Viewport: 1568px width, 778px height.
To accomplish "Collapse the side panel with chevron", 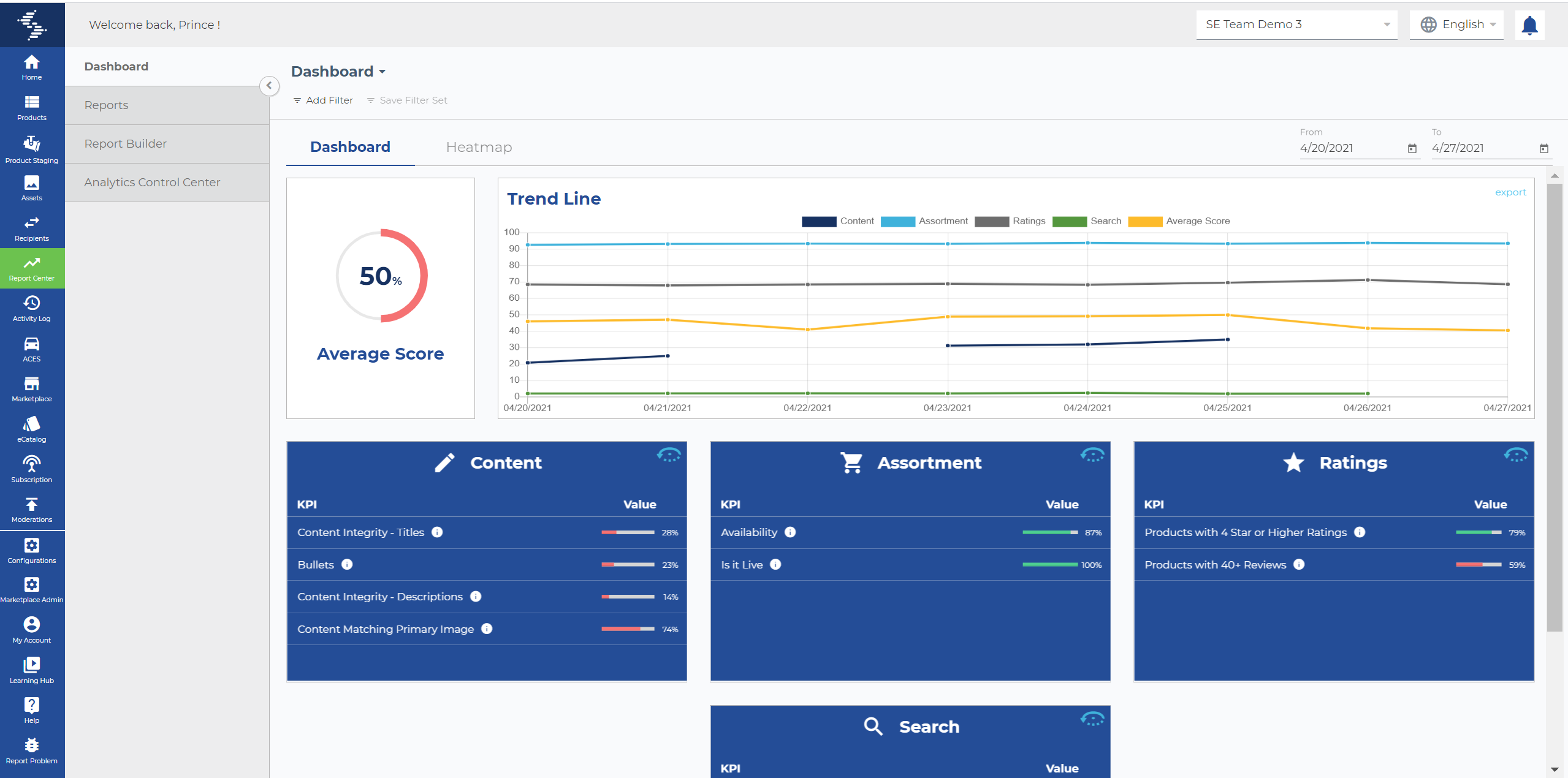I will coord(269,86).
